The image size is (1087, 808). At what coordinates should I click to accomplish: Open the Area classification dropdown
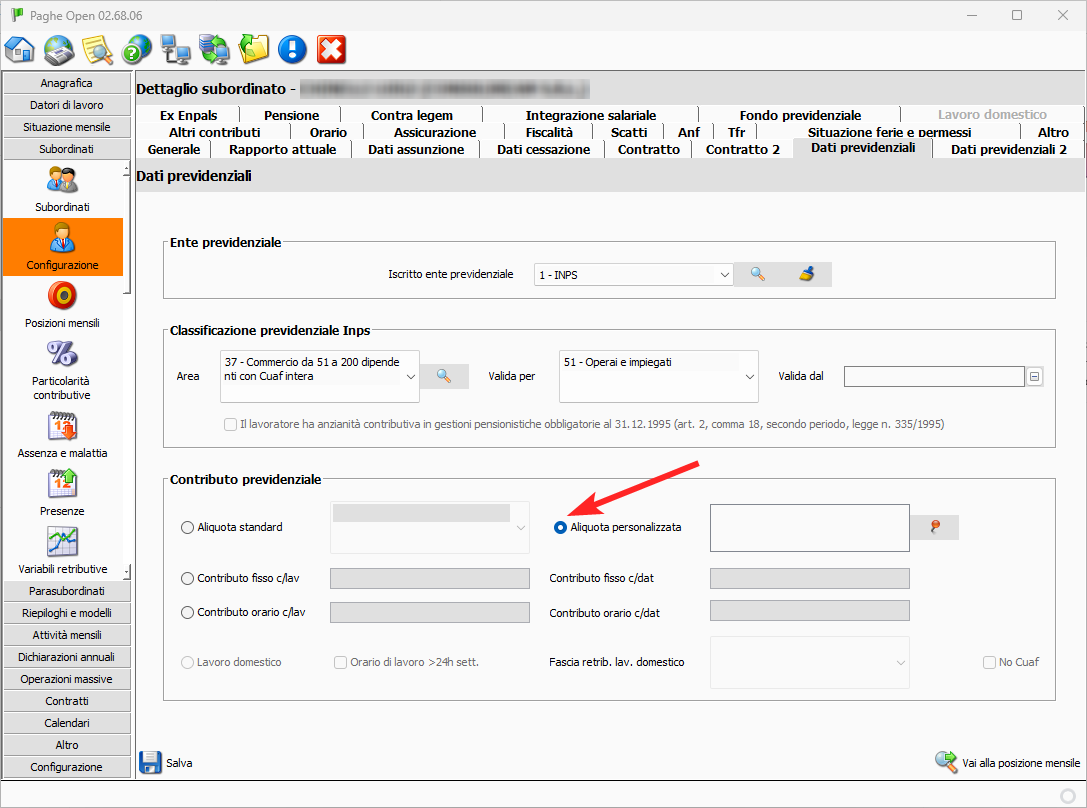pyautogui.click(x=410, y=377)
